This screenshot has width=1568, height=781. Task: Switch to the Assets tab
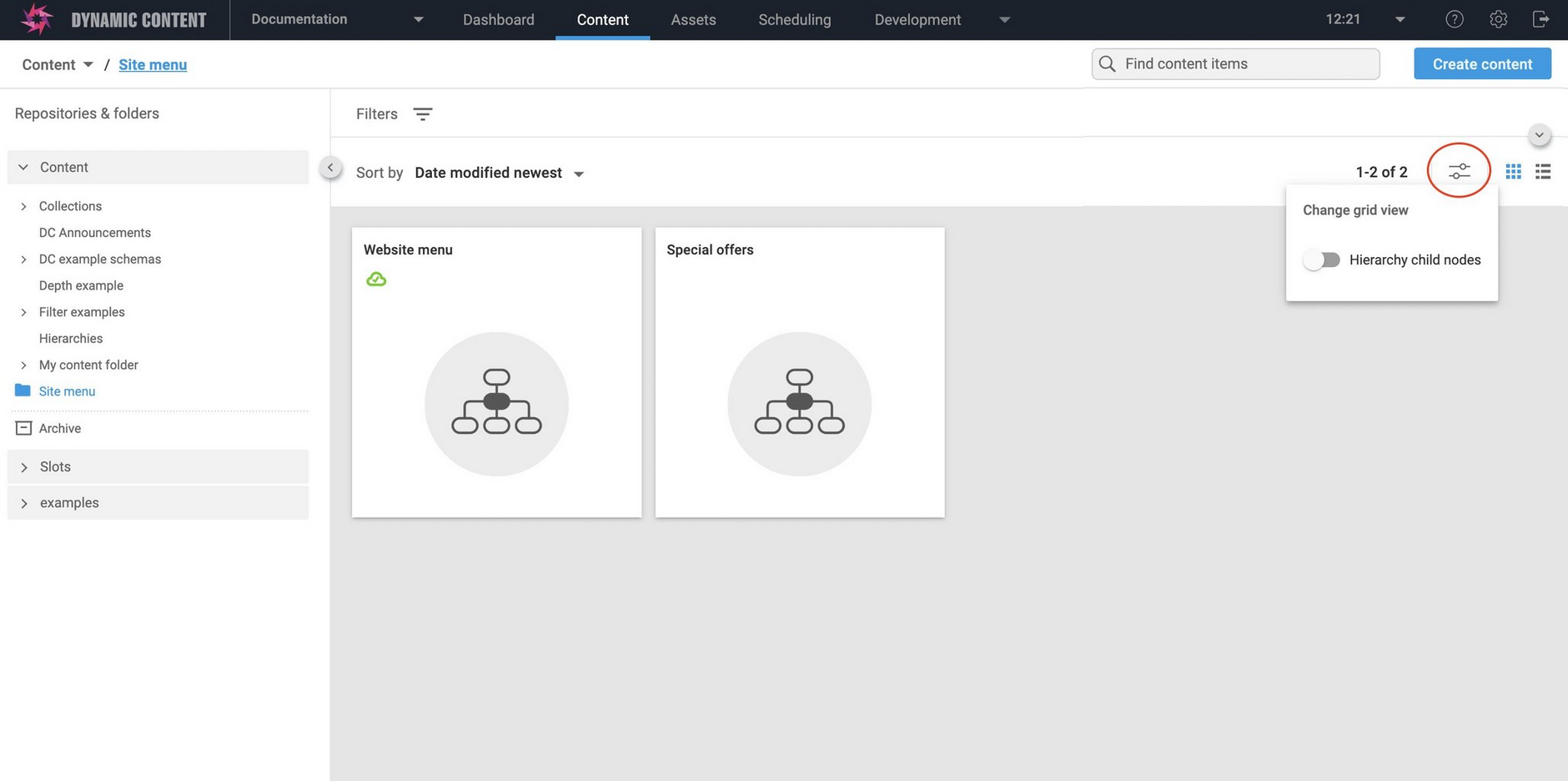pos(692,19)
